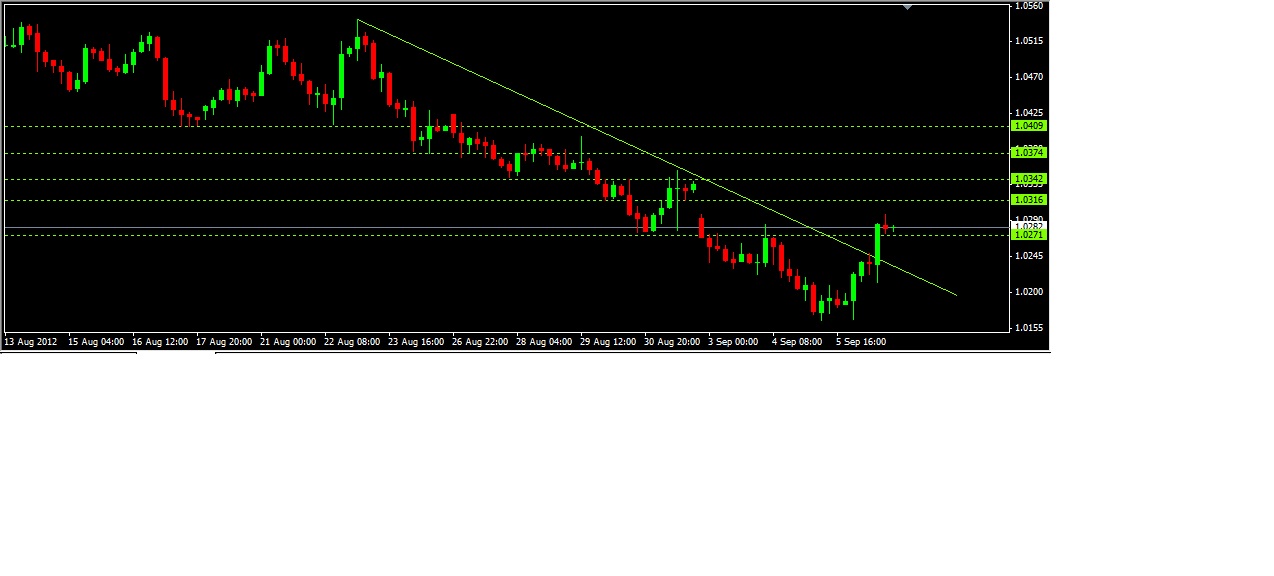This screenshot has height=576, width=1274.
Task: Click the chart shift triangle marker
Action: click(x=907, y=7)
